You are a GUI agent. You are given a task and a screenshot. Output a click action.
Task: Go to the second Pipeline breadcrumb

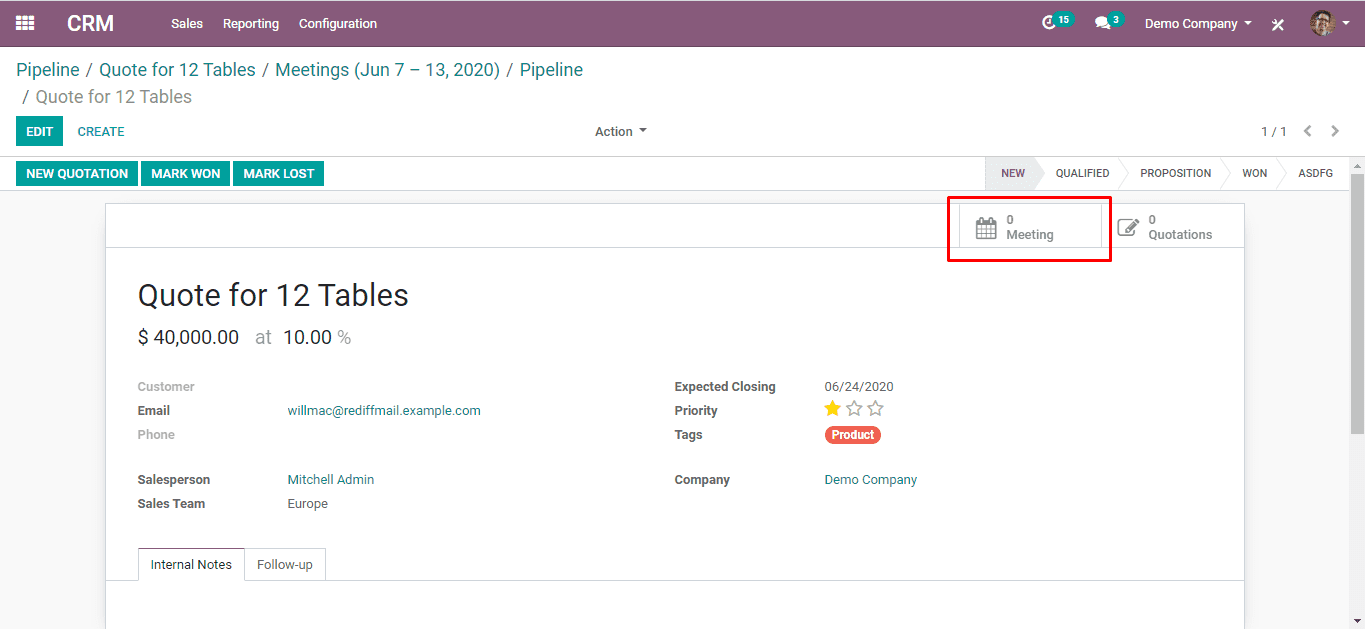[x=551, y=70]
